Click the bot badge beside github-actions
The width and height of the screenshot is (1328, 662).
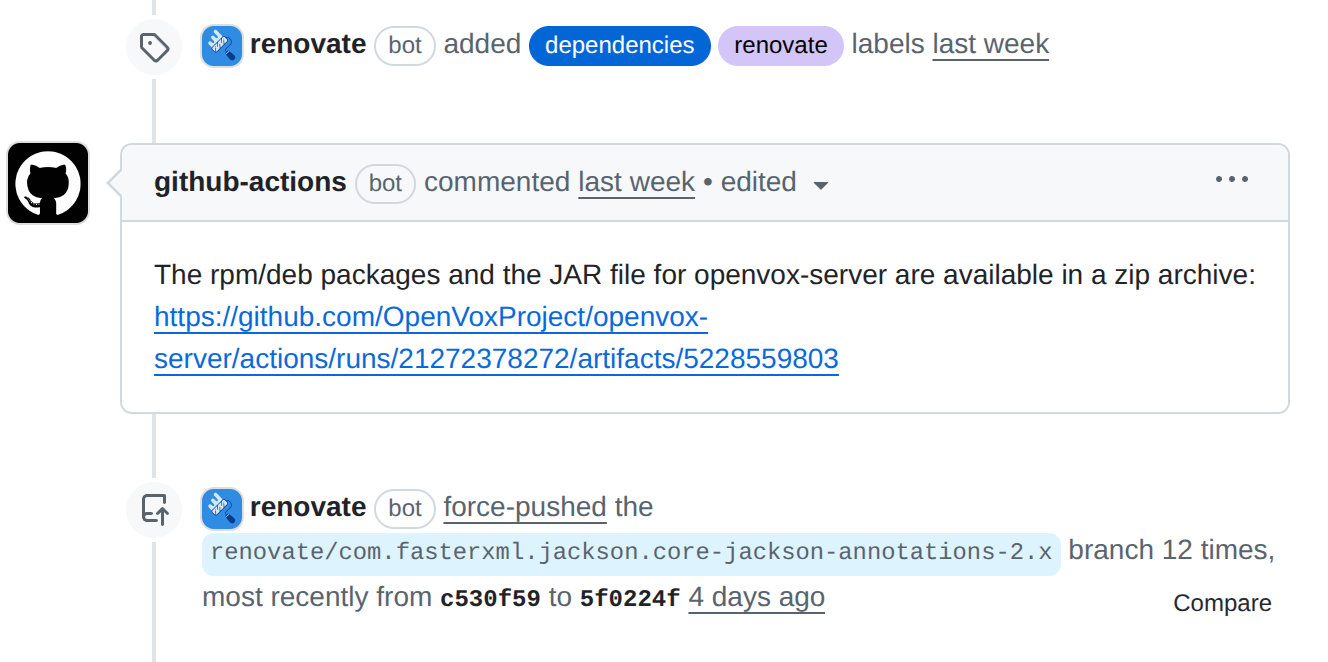[385, 183]
